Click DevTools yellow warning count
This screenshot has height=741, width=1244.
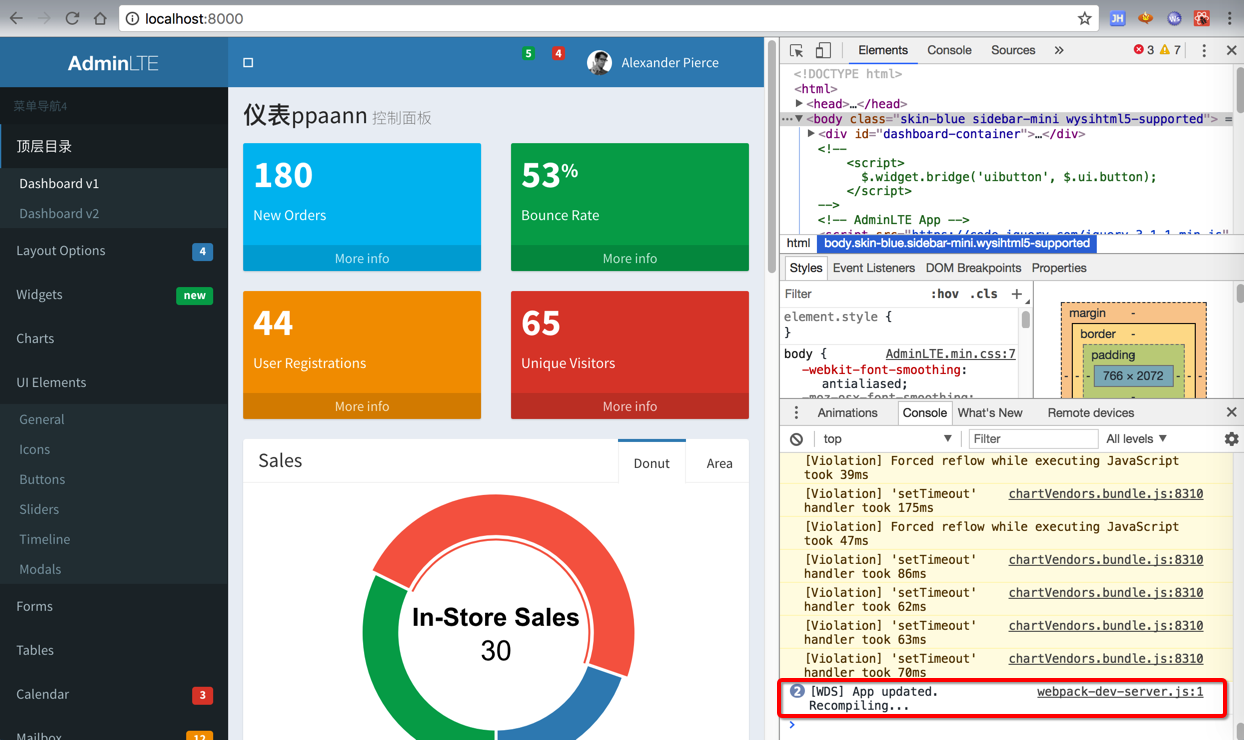[x=1170, y=50]
